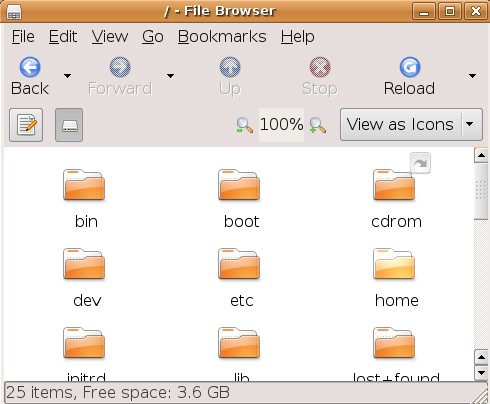The image size is (490, 404).
Task: Click the lower scrollbar up-step arrow
Action: (481, 358)
